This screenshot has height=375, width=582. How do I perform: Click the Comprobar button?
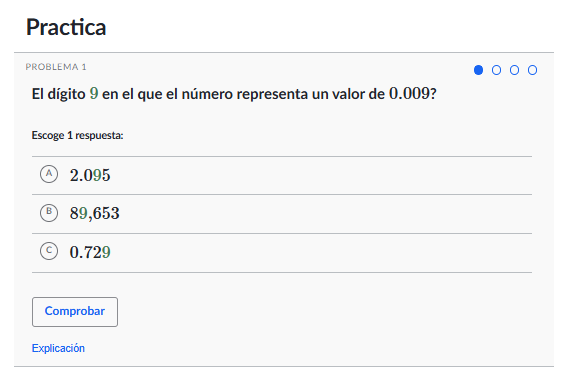[x=75, y=312]
